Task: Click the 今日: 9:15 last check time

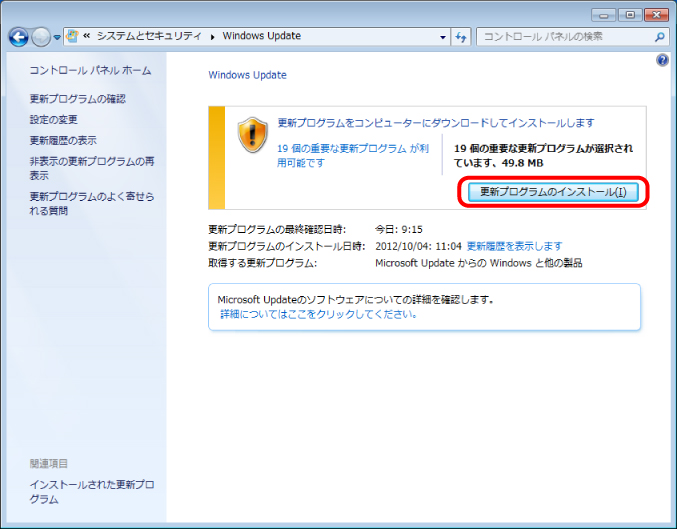Action: (399, 229)
